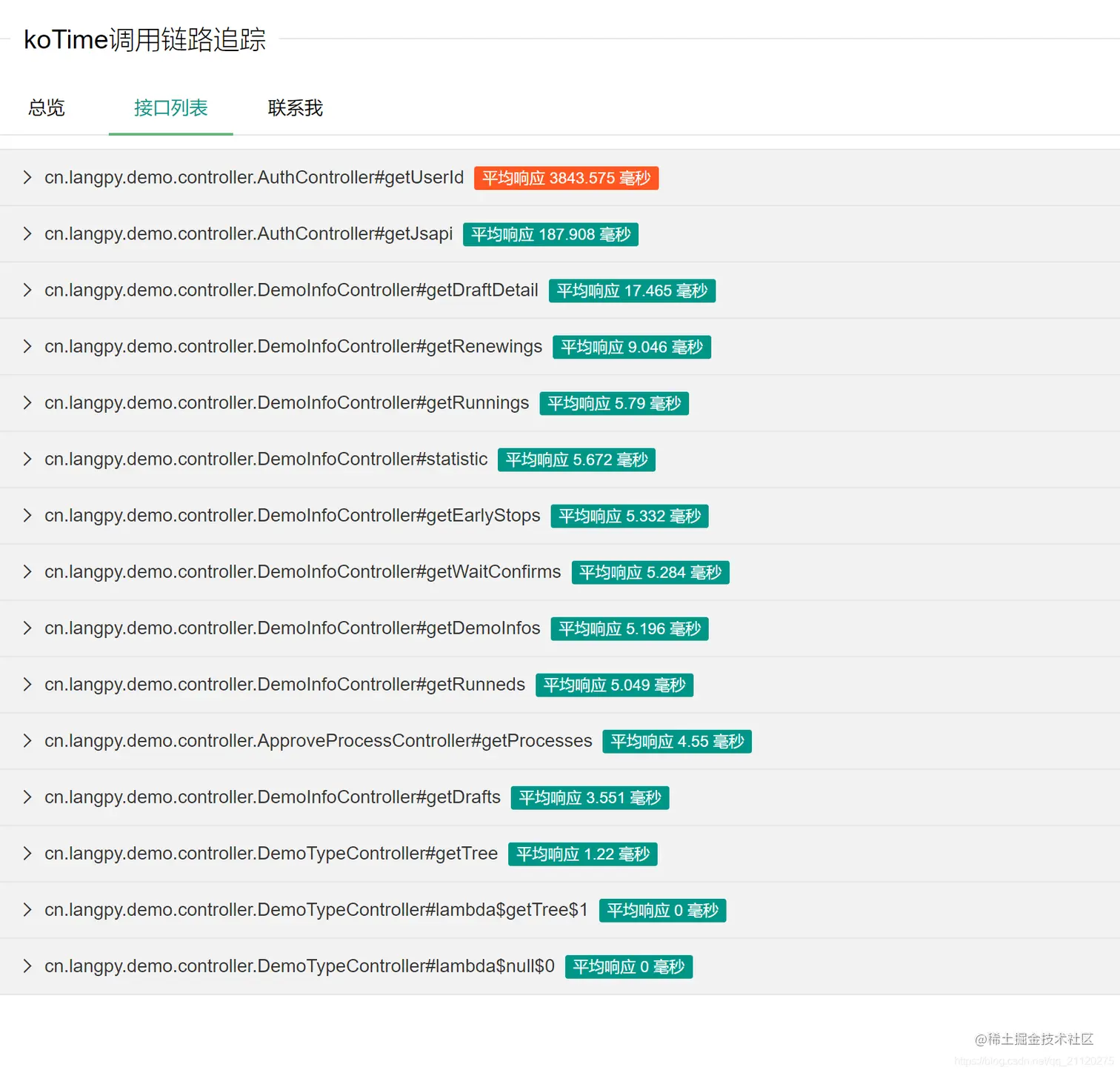Click the 平均响应 5.049 毫秒 badge
The height and width of the screenshot is (1073, 1120).
click(614, 685)
